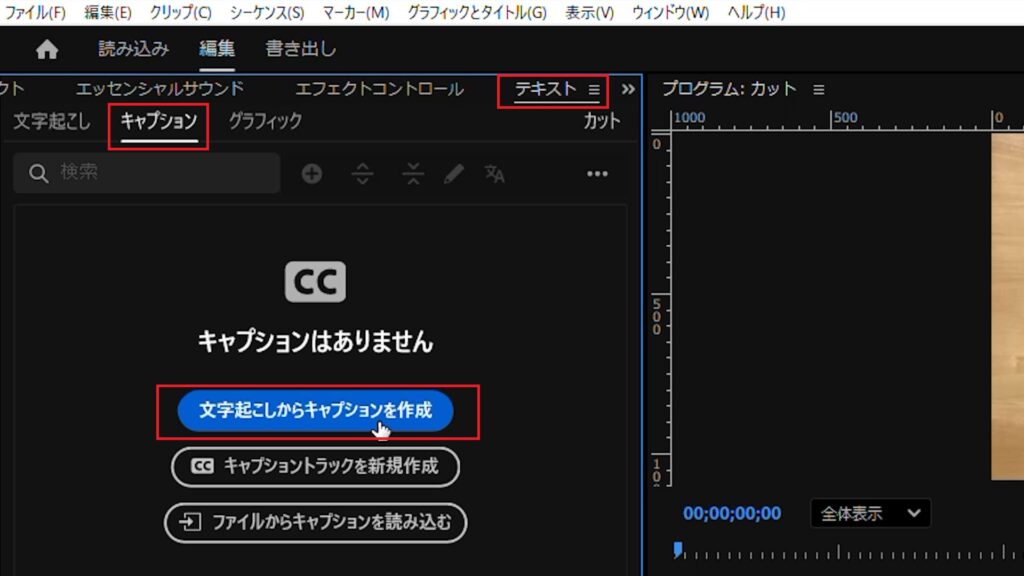Open caption editing with the pencil icon

[453, 173]
